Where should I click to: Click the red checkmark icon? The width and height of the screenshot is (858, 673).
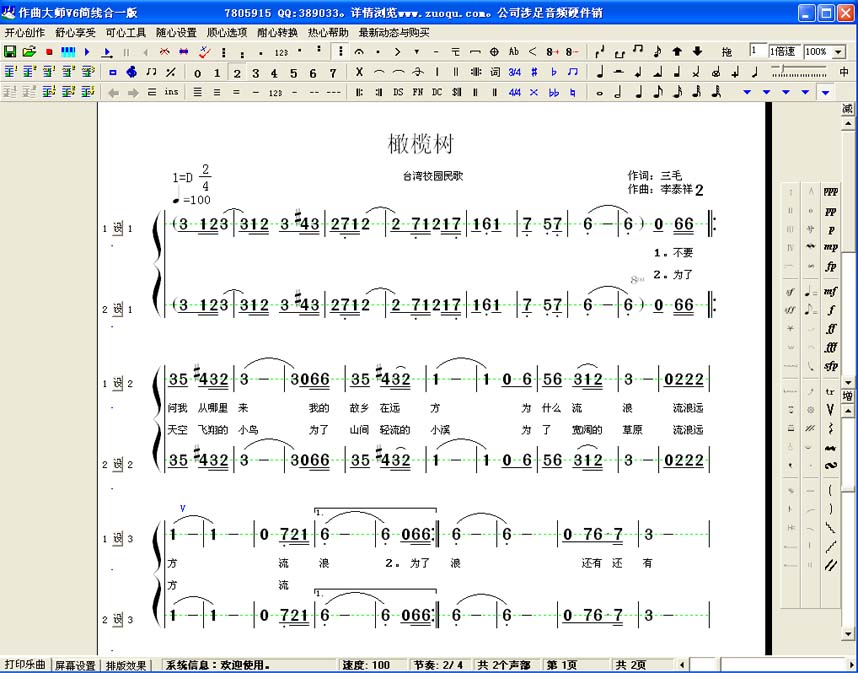tap(204, 52)
